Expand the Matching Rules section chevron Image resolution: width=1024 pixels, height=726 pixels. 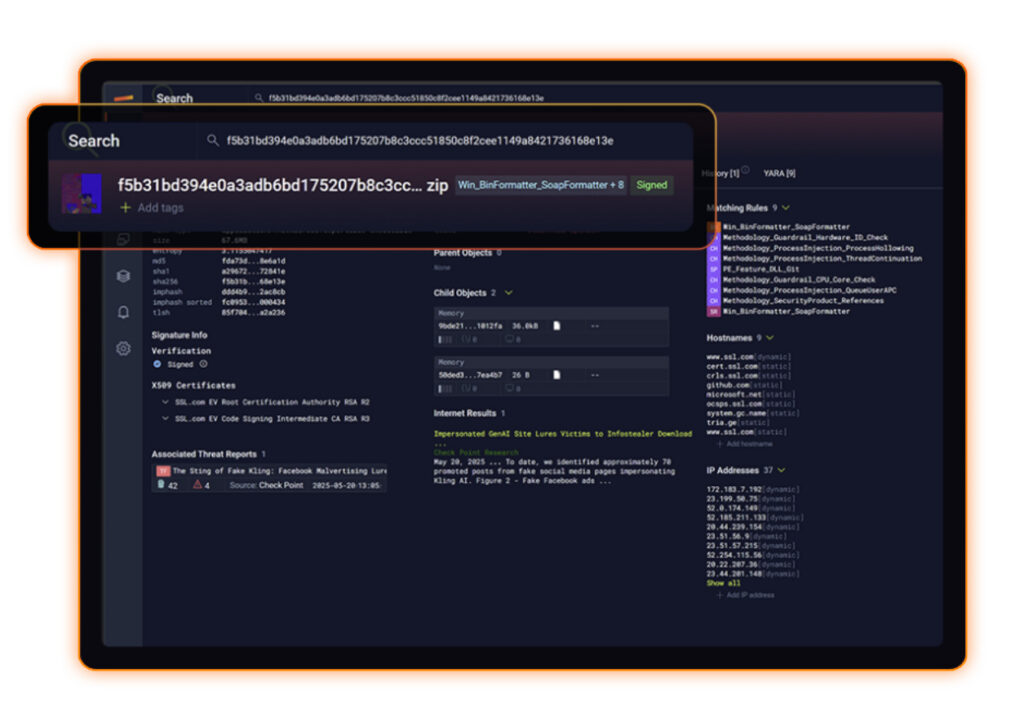coord(786,208)
